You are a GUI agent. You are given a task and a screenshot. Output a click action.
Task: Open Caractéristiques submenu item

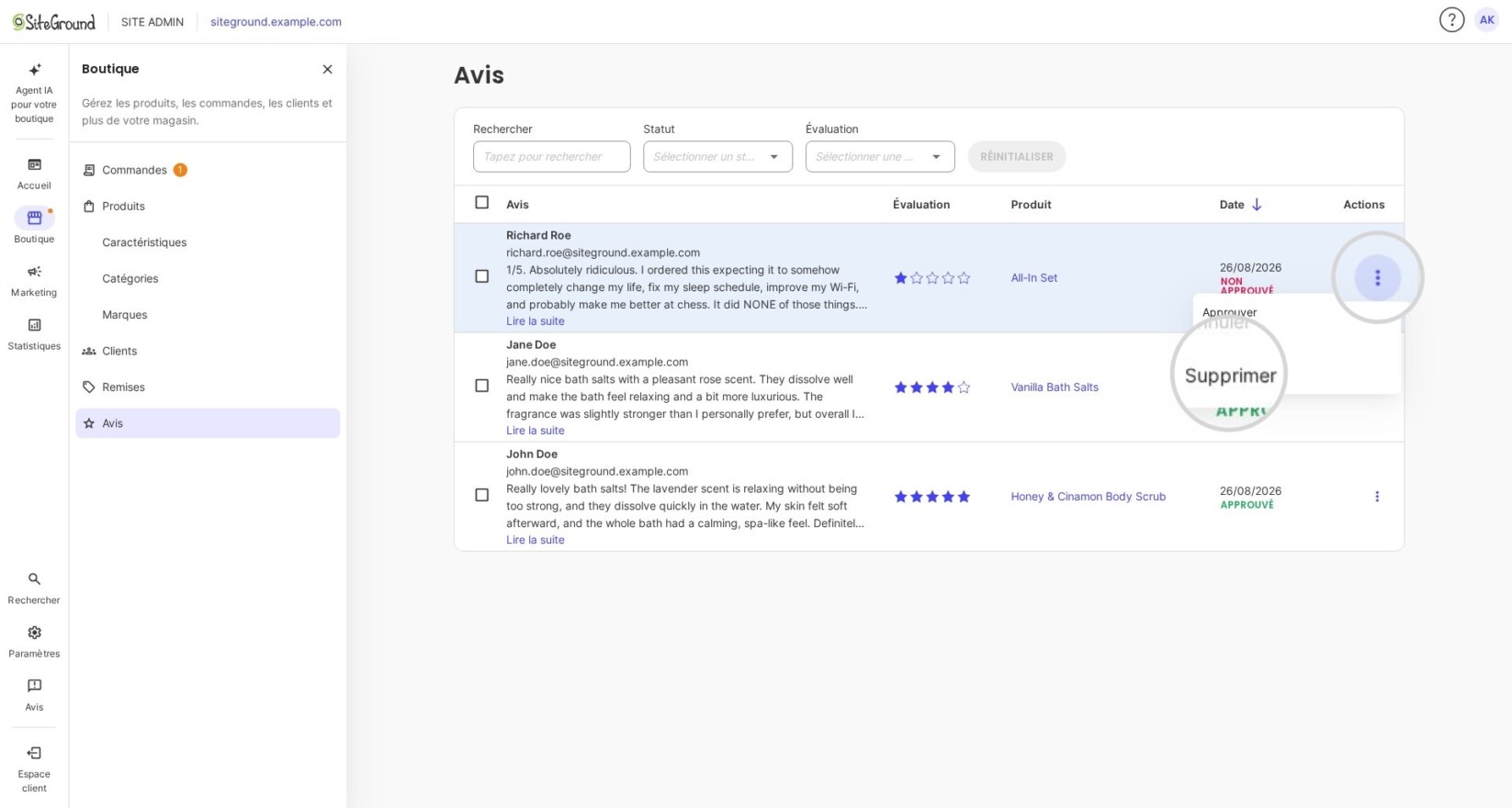click(x=208, y=242)
